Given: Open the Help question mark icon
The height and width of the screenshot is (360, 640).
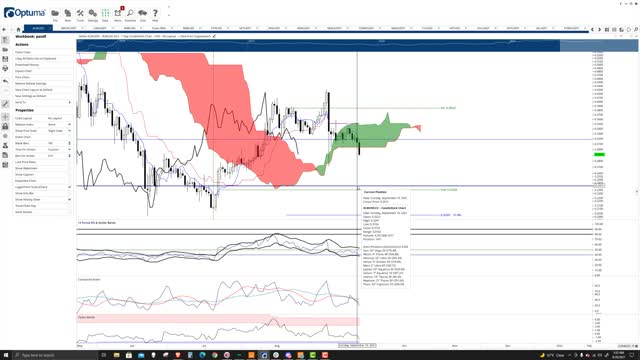Looking at the screenshot, I should point(155,13).
